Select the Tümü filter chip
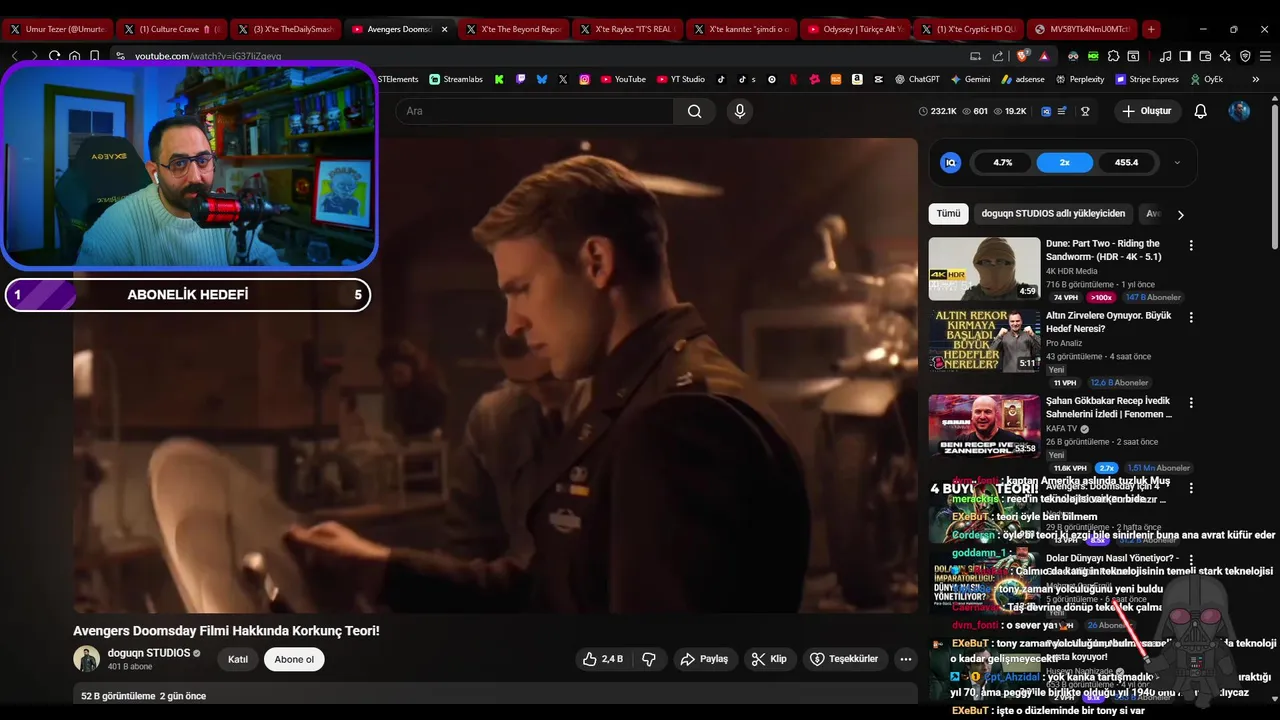The width and height of the screenshot is (1280, 720). [x=948, y=214]
